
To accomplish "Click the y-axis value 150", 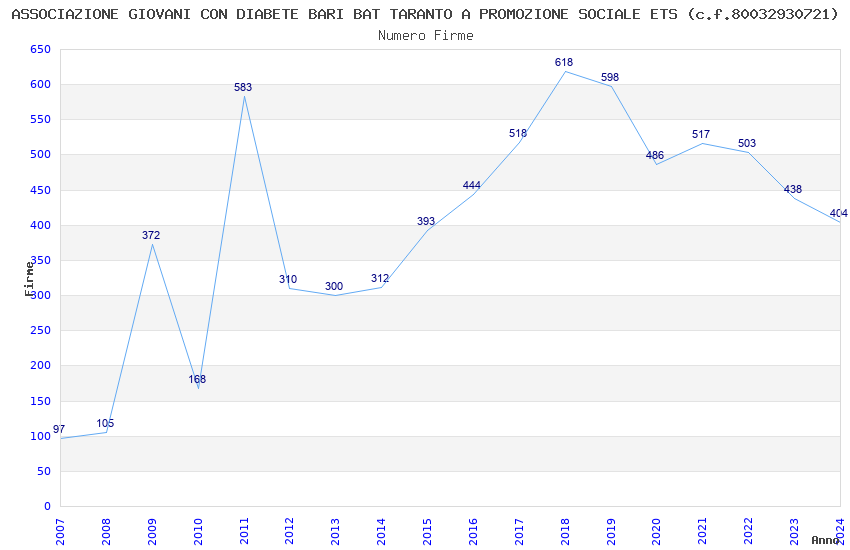I will 41,402.
